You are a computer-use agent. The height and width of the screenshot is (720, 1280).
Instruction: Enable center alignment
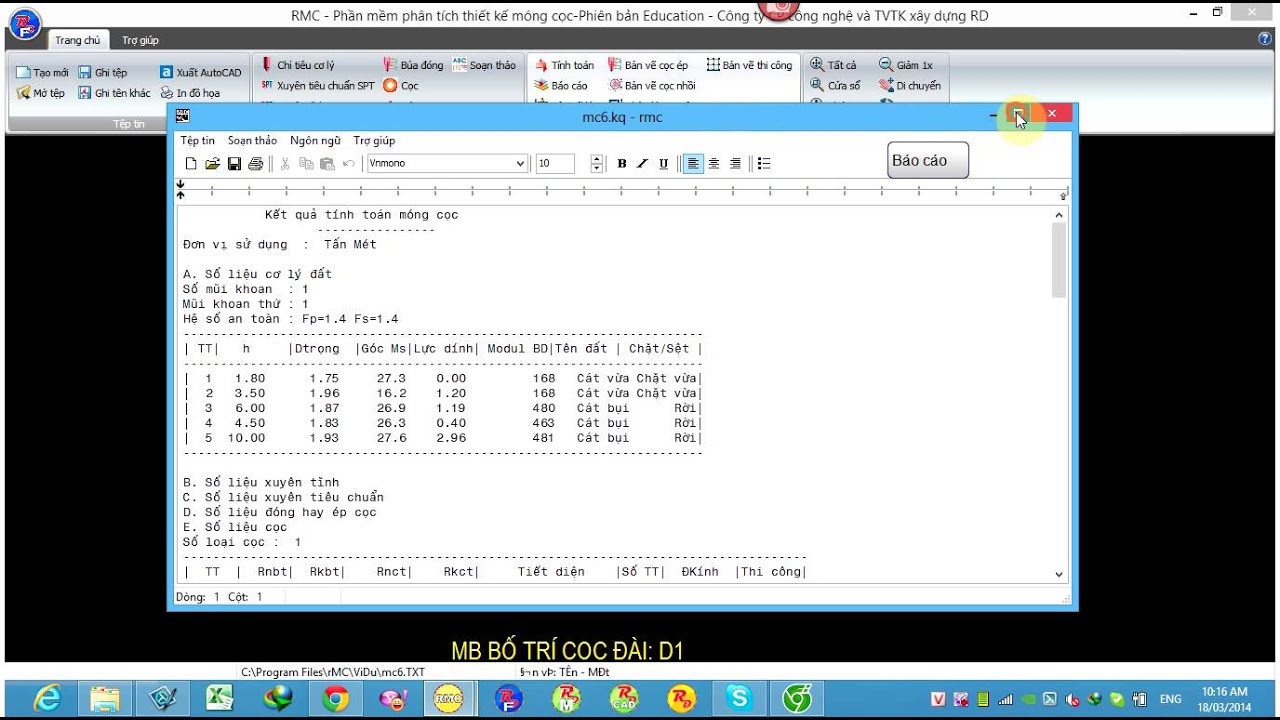coord(714,164)
